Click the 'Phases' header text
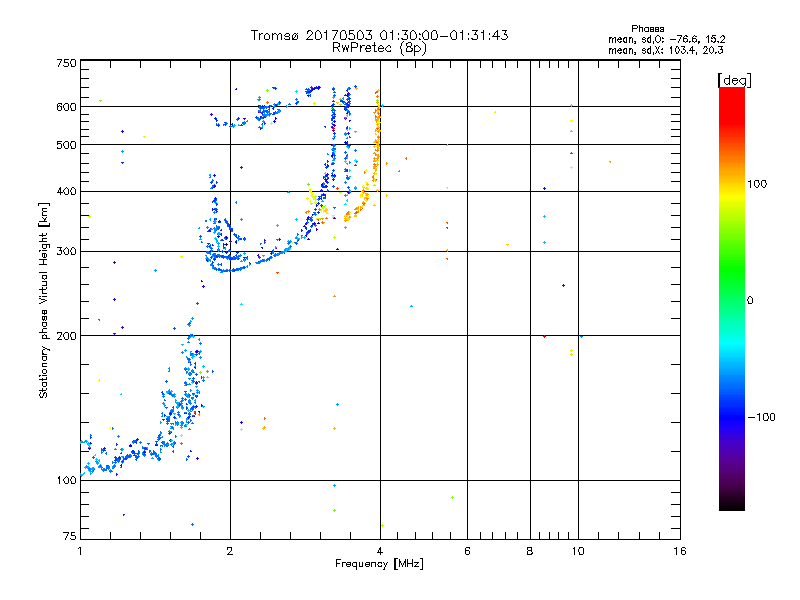 click(647, 29)
